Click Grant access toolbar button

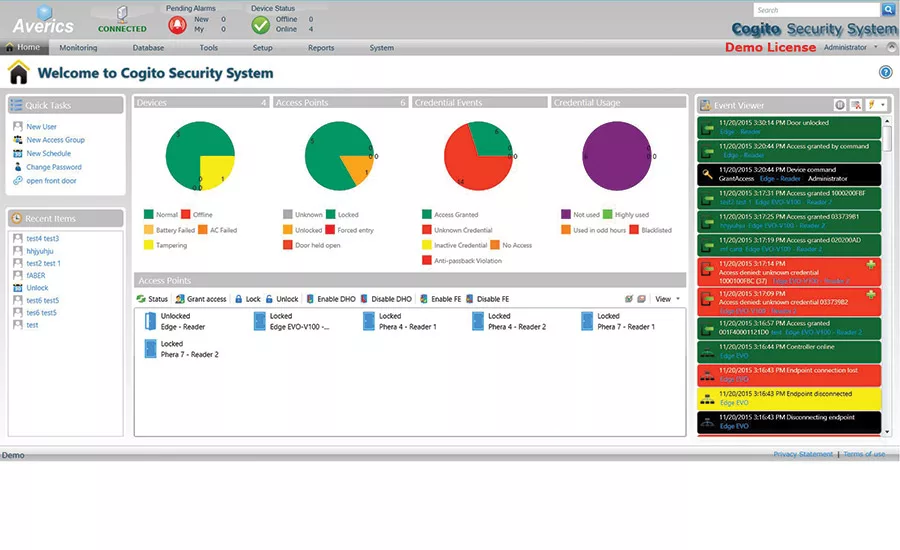click(201, 299)
